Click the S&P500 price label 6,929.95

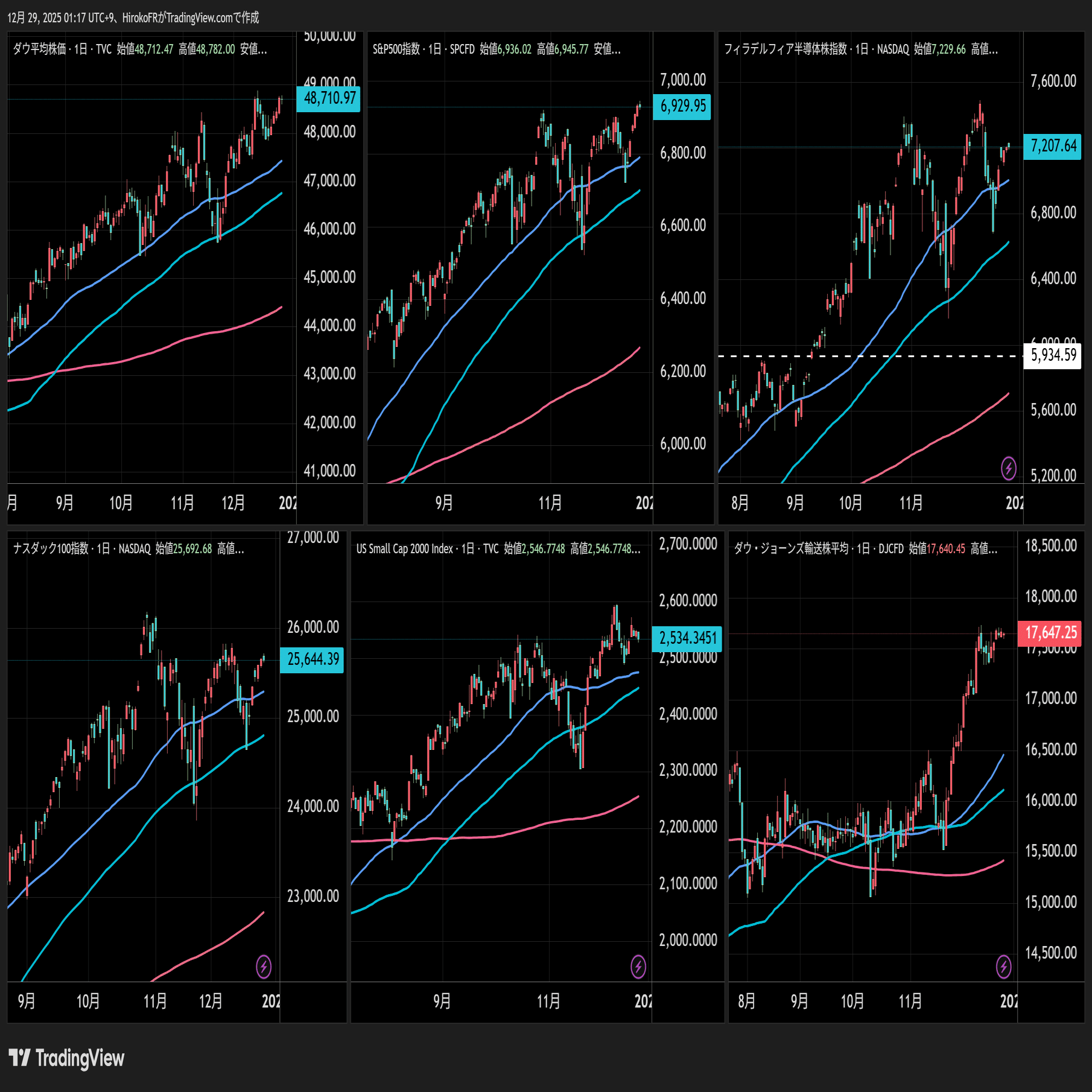(682, 107)
